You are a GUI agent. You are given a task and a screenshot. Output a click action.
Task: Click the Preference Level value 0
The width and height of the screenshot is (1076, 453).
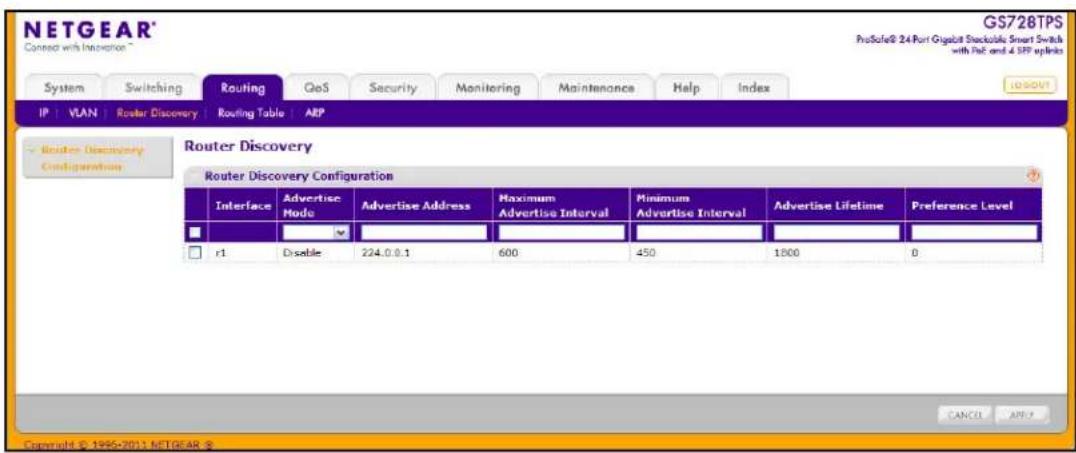(x=915, y=253)
